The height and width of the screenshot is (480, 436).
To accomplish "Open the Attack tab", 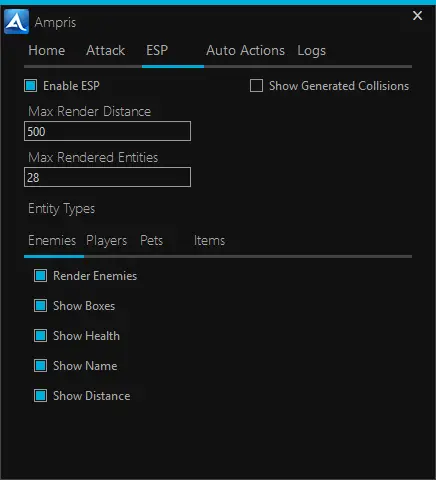I will [105, 51].
